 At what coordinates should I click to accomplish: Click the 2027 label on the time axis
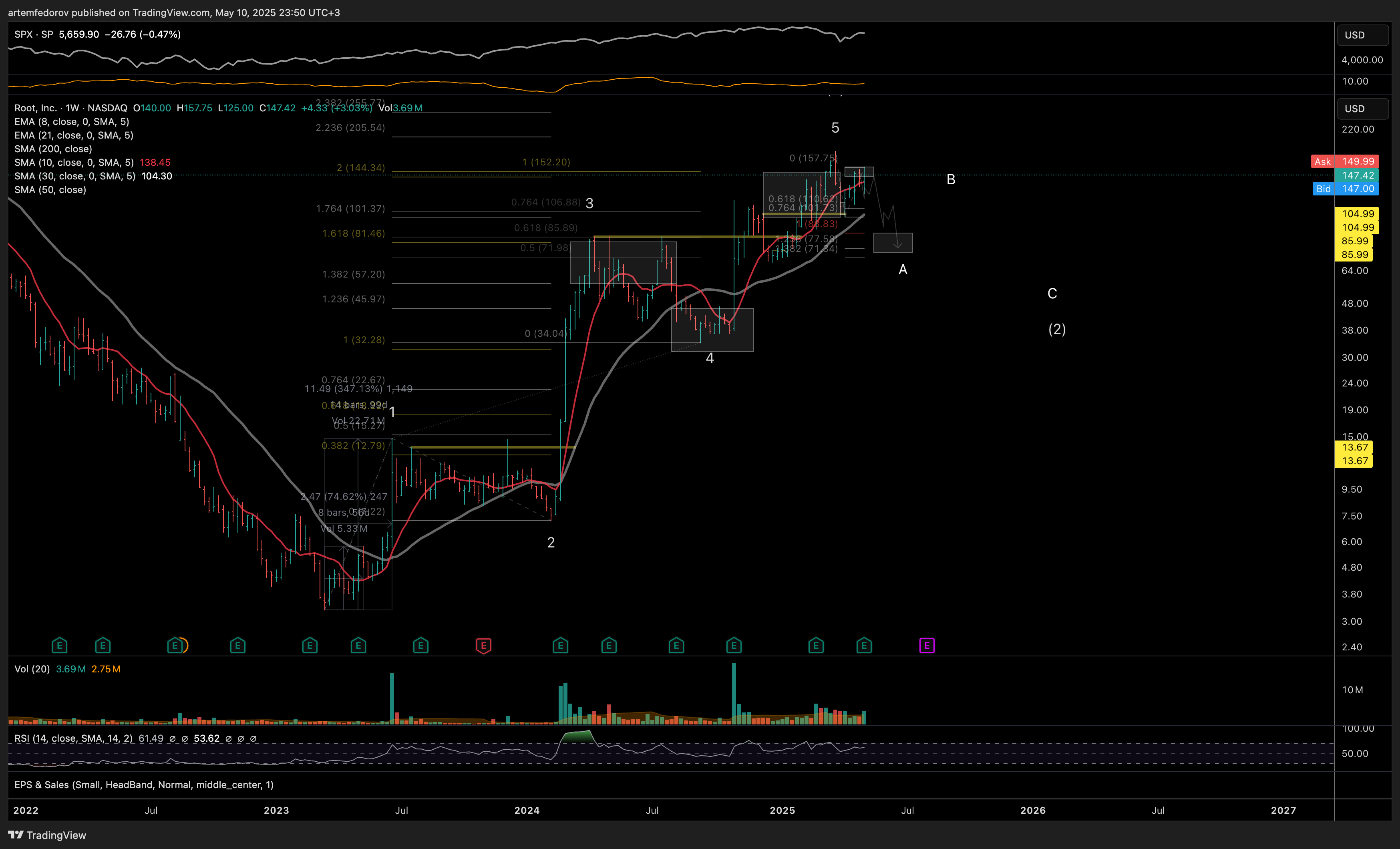(x=1283, y=811)
